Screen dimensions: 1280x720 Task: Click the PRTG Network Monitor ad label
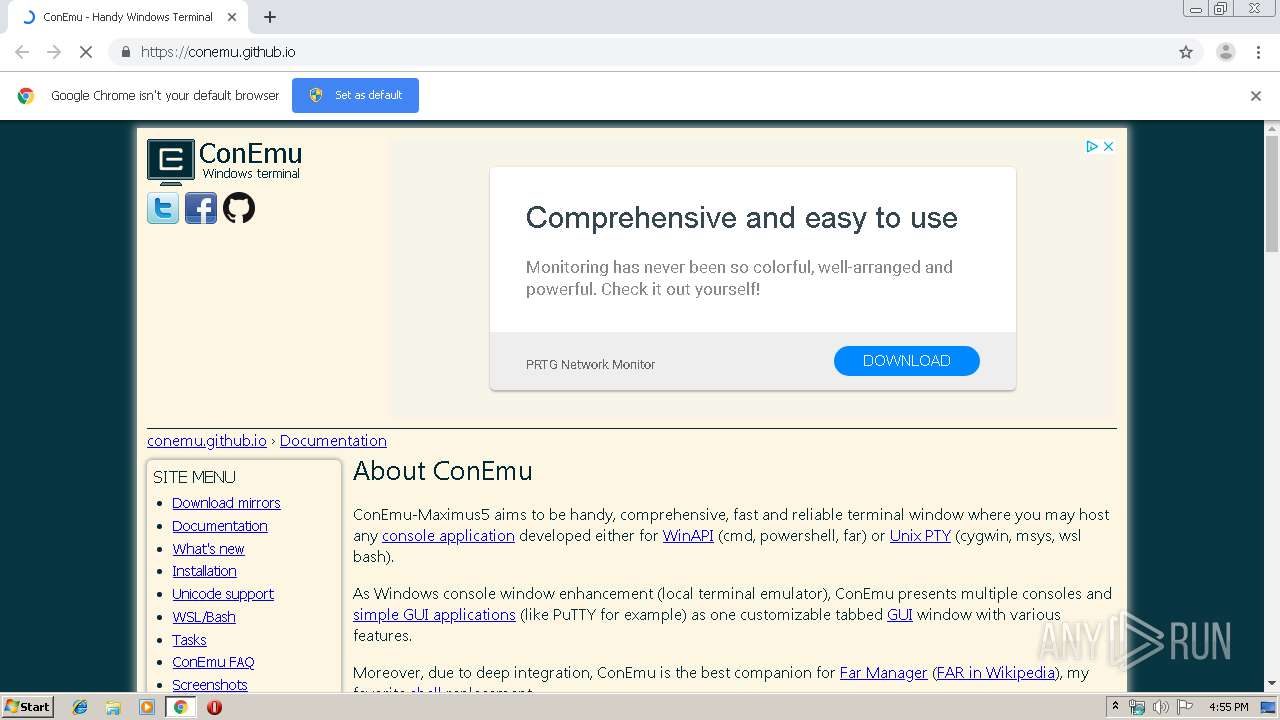(590, 365)
